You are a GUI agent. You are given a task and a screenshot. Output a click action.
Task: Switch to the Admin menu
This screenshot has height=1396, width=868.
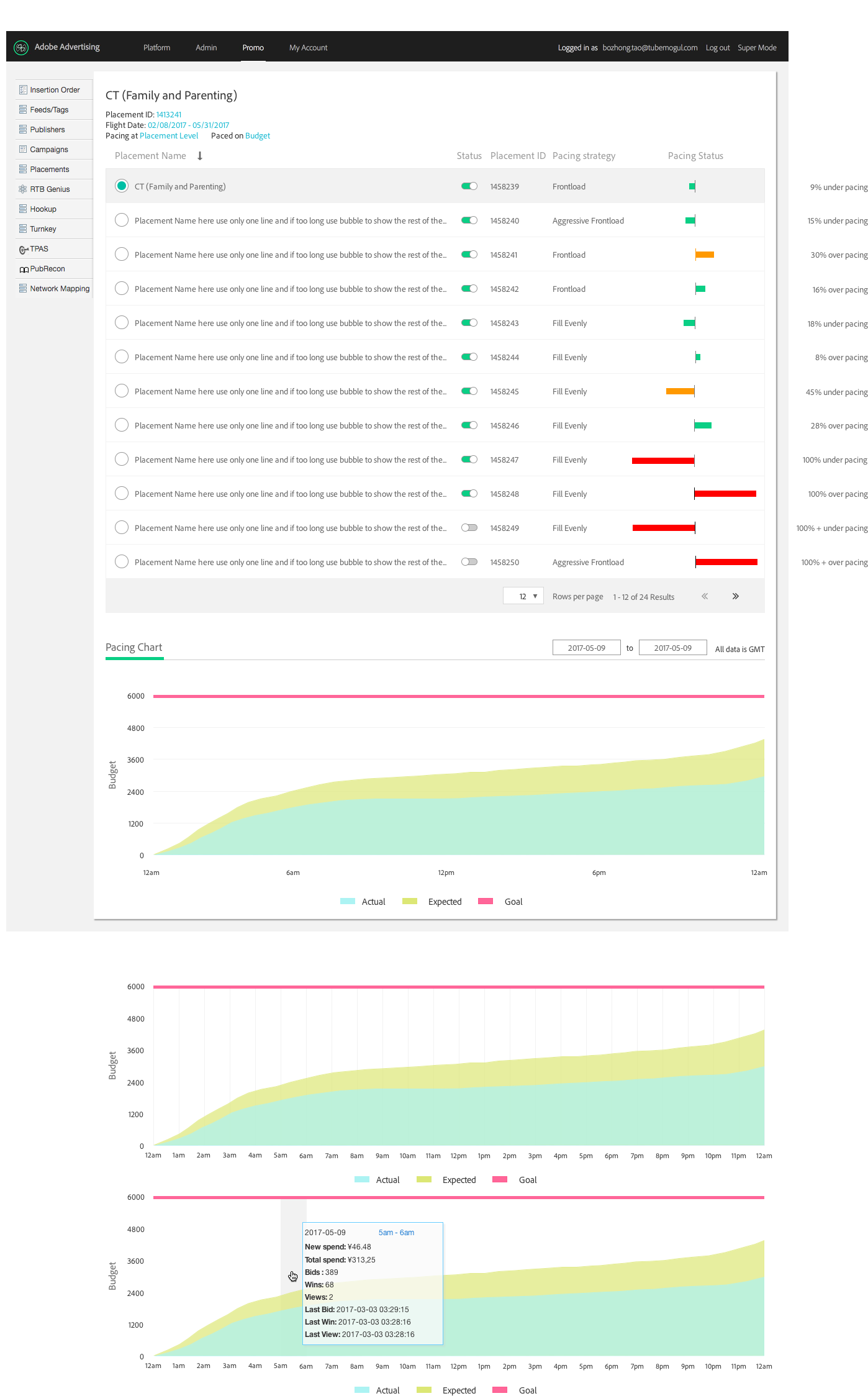click(x=206, y=48)
